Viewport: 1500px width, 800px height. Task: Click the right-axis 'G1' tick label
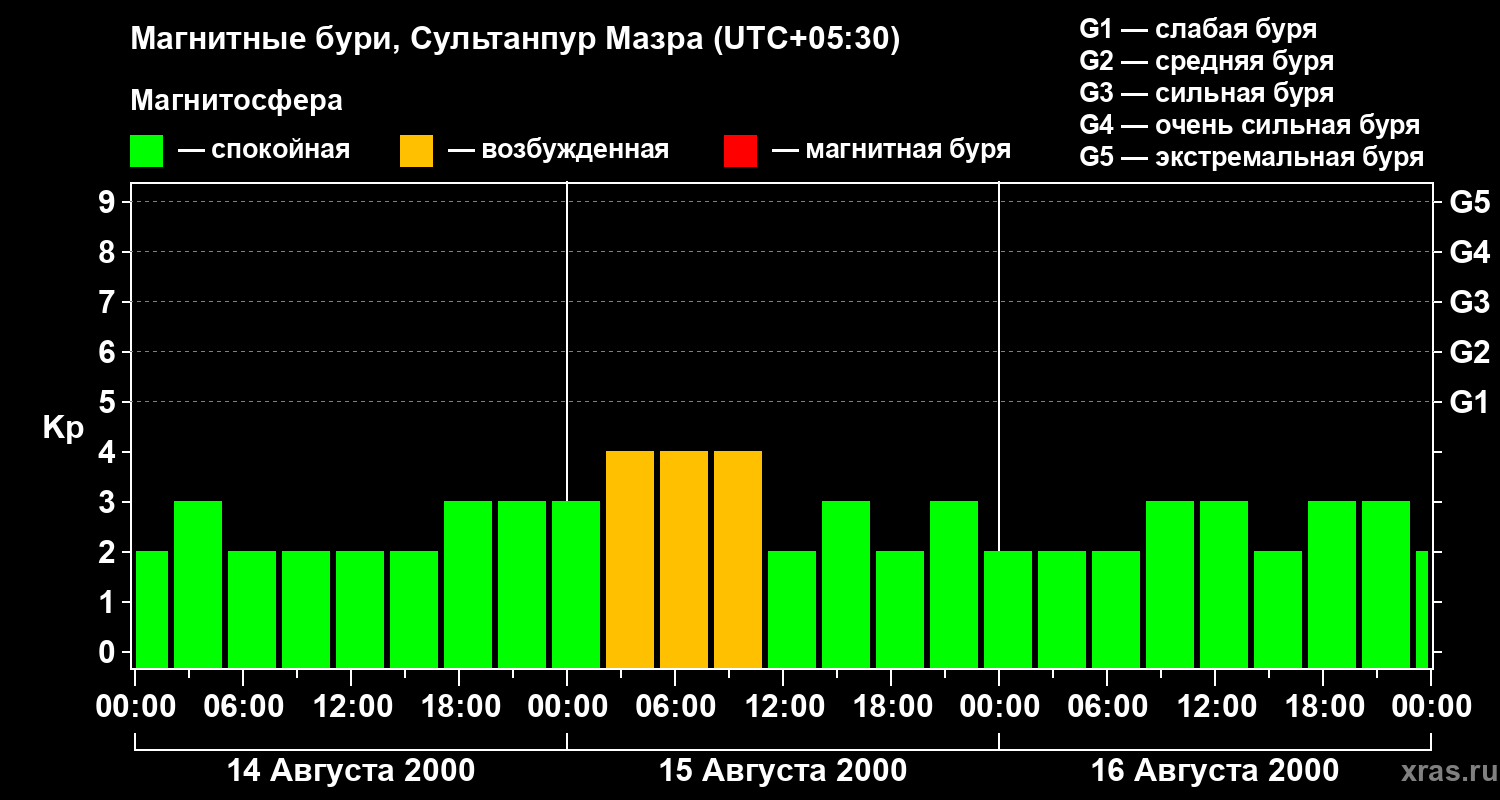[x=1469, y=402]
